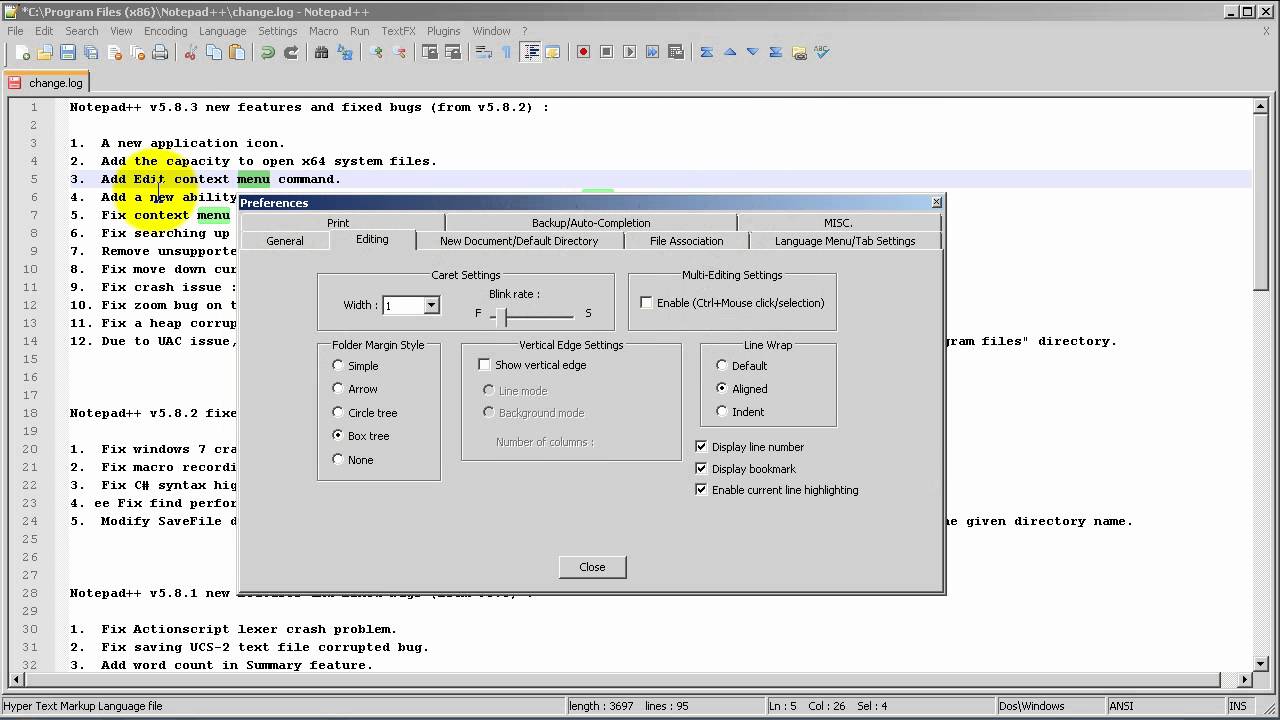Click the Synchronize Vertical Scrolling icon
This screenshot has width=1280, height=720.
tap(430, 52)
